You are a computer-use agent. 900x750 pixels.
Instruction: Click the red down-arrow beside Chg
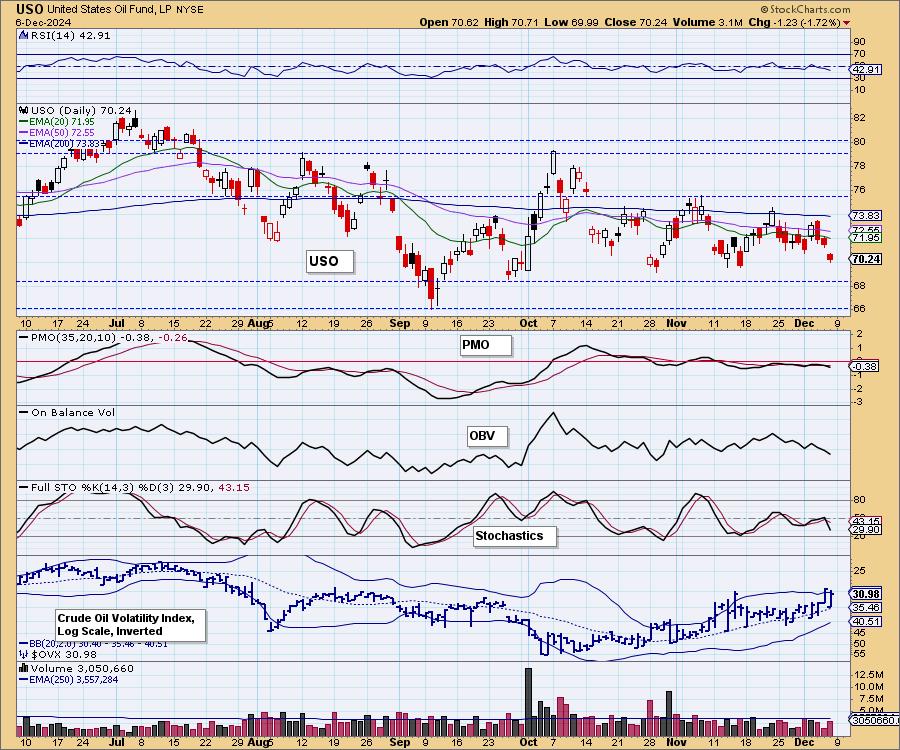pos(847,23)
